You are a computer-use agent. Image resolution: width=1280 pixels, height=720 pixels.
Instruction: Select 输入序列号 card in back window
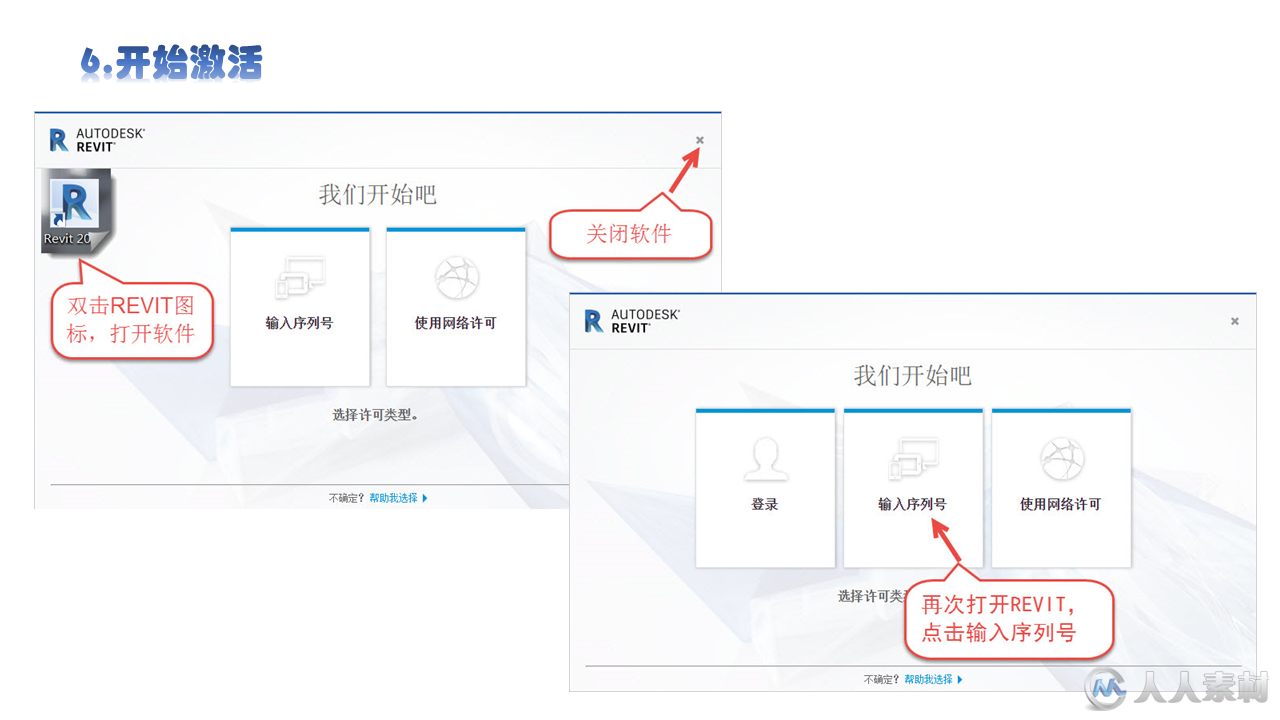[300, 307]
